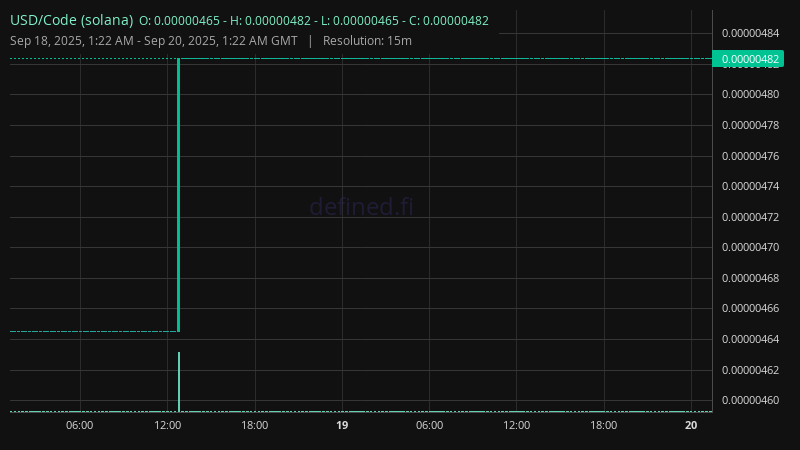
Task: Click the bold 19 date axis label
Action: [x=342, y=426]
